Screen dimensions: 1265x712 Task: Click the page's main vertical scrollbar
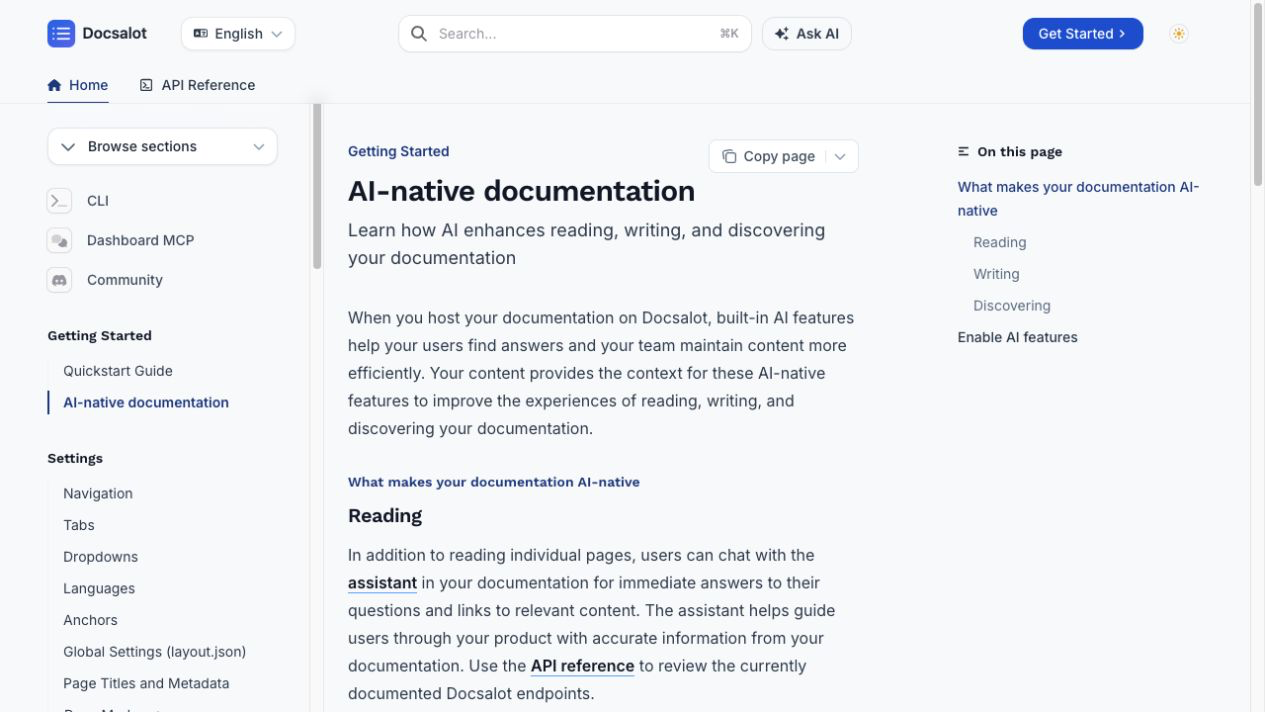[1258, 95]
